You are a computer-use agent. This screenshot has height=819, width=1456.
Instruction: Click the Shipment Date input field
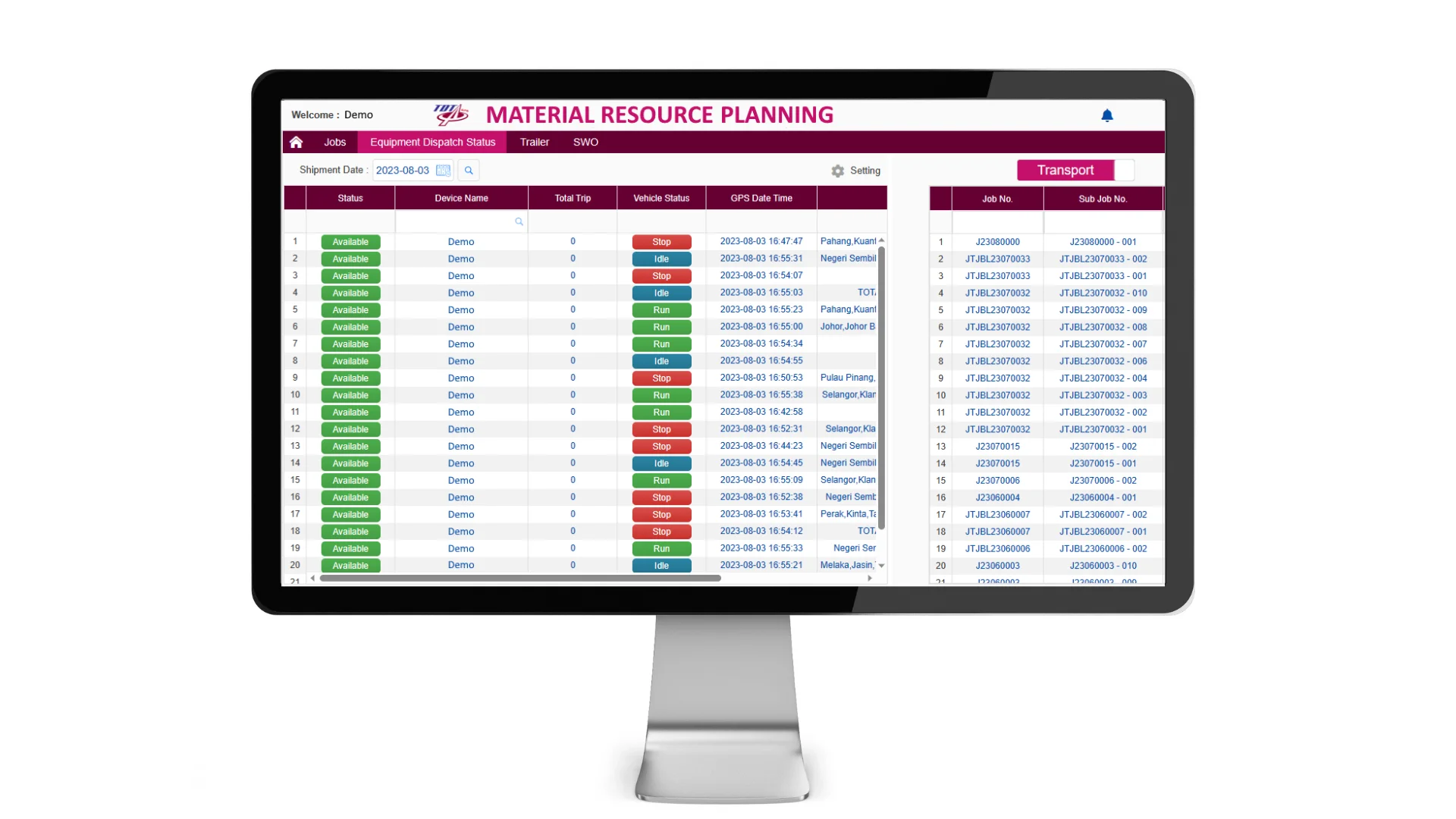pos(403,170)
